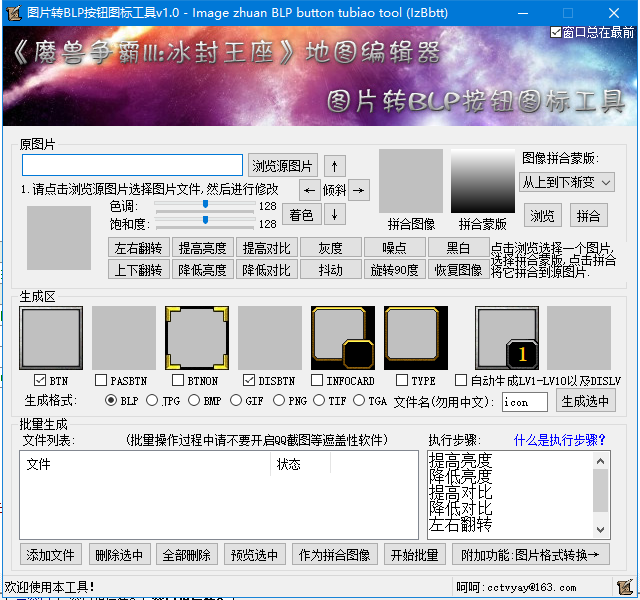The width and height of the screenshot is (640, 600).
Task: Select the BLP format radio button
Action: tap(111, 400)
